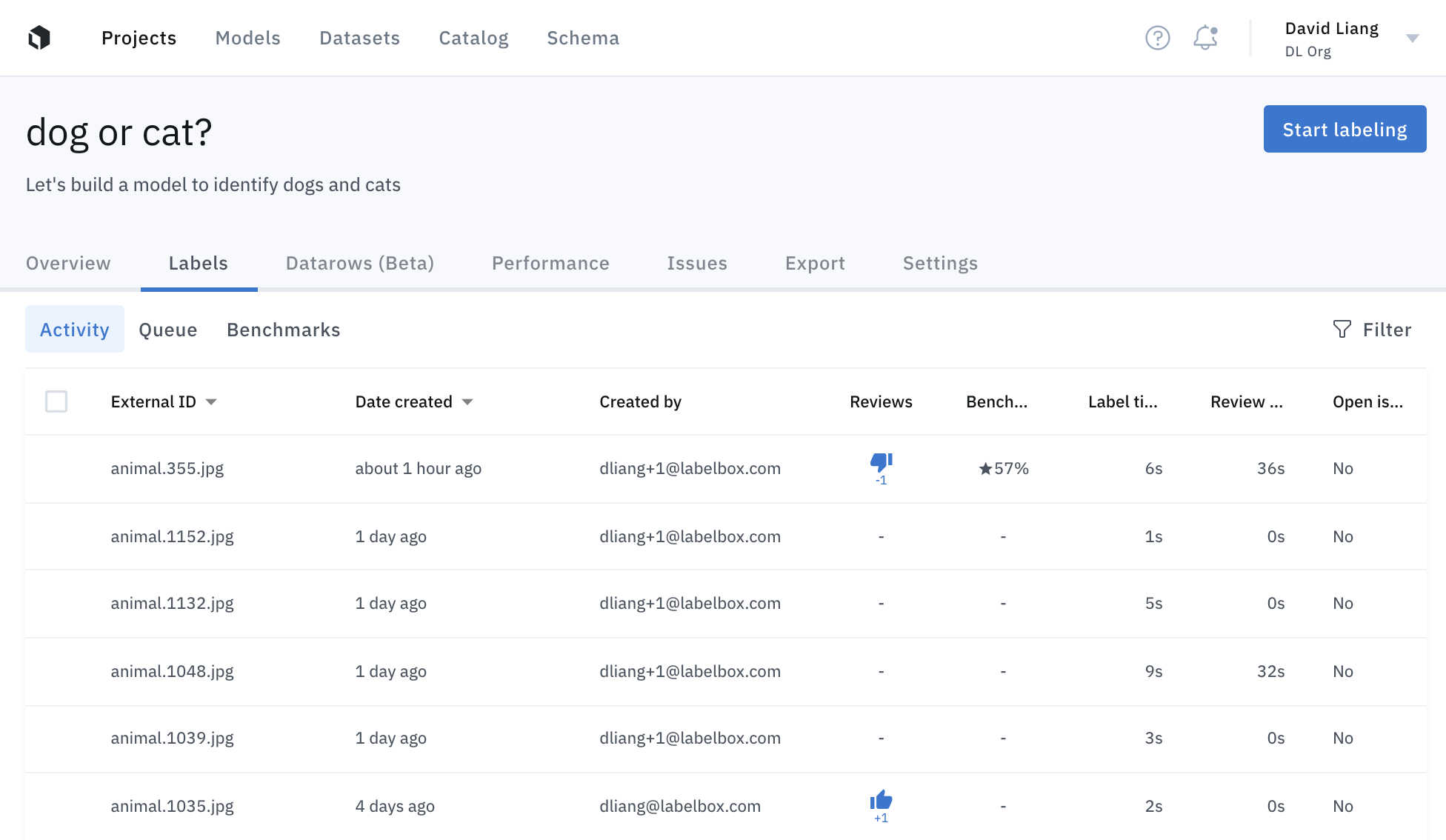Click the Labelbox logo icon
The height and width of the screenshot is (840, 1446).
39,38
